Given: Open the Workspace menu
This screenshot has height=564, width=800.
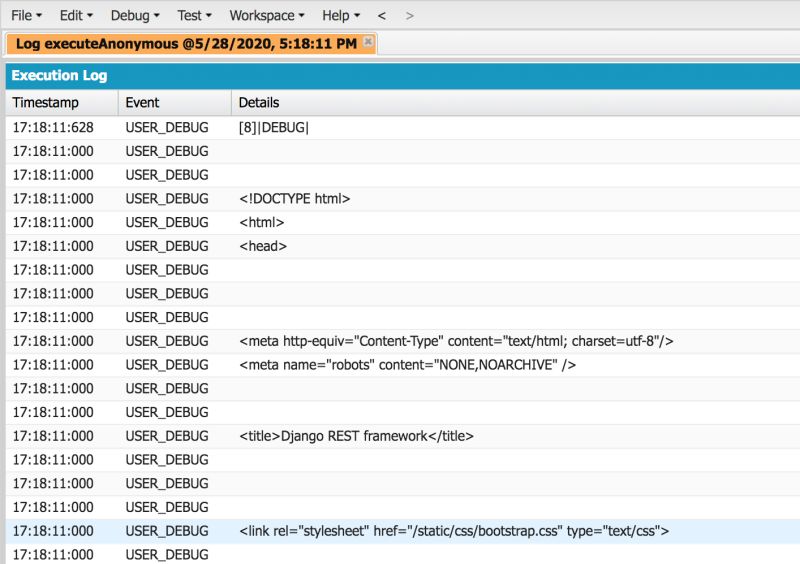Looking at the screenshot, I should click(x=267, y=15).
